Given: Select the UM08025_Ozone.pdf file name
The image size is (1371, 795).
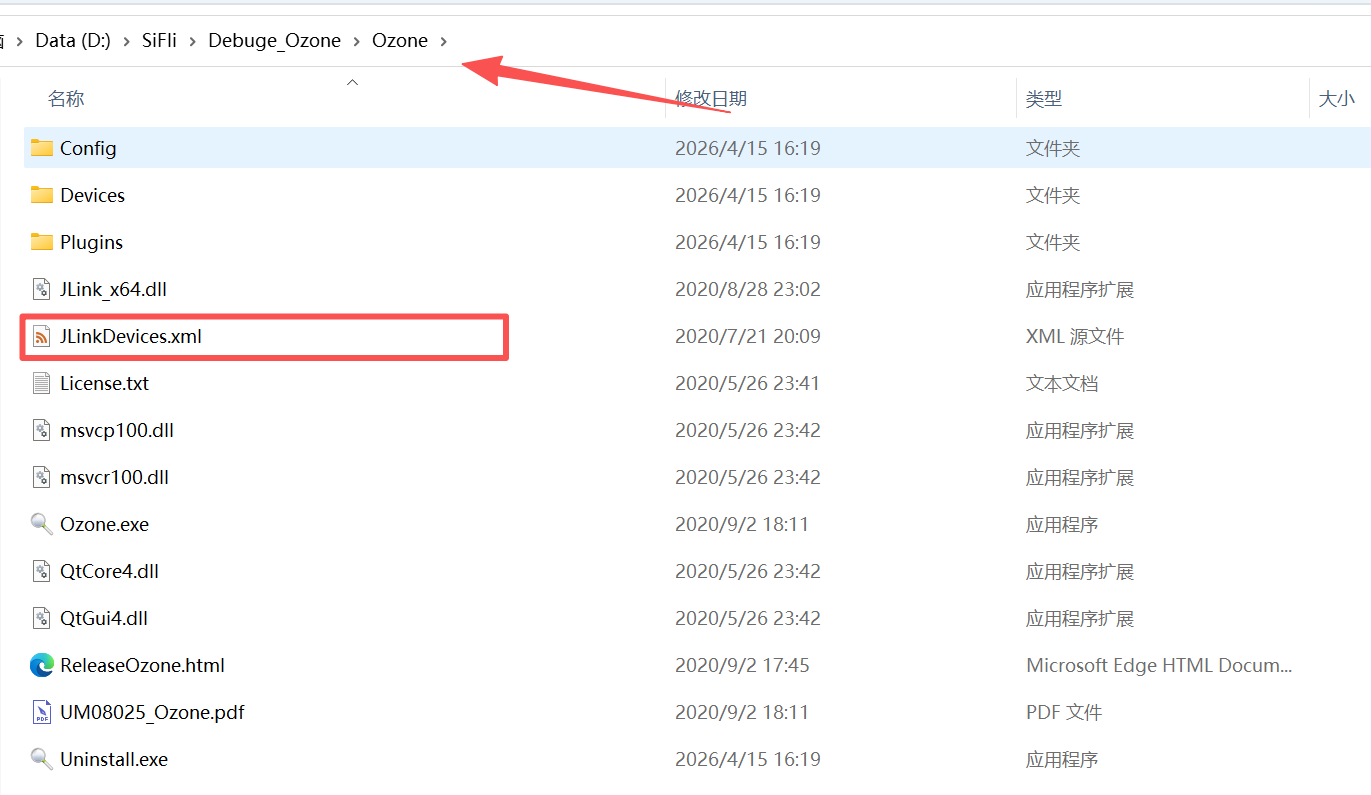Looking at the screenshot, I should pos(152,712).
